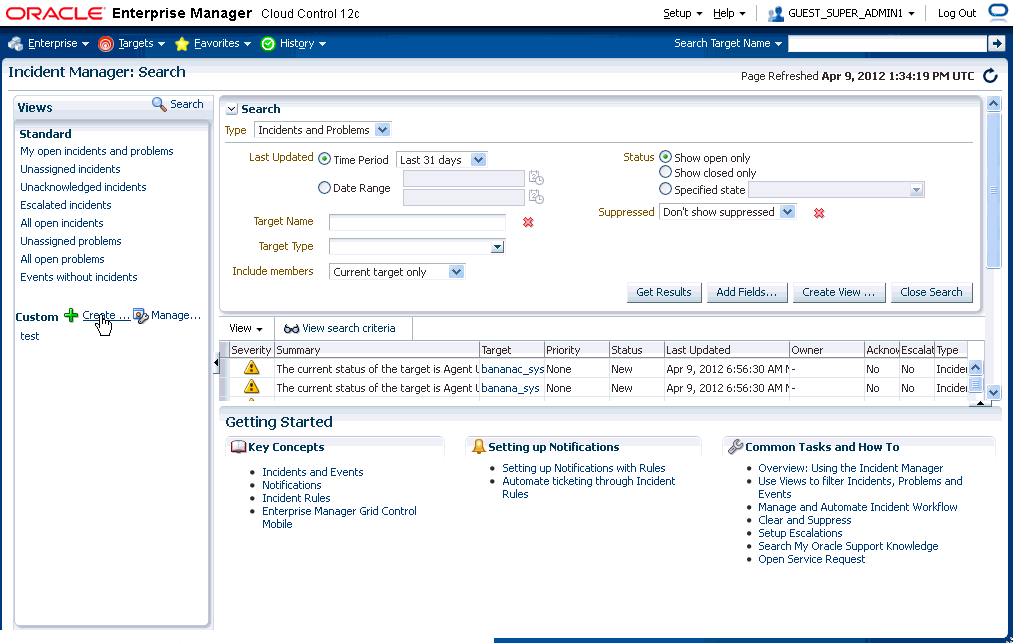The height and width of the screenshot is (643, 1013).
Task: Click the Add Fields button
Action: (746, 292)
